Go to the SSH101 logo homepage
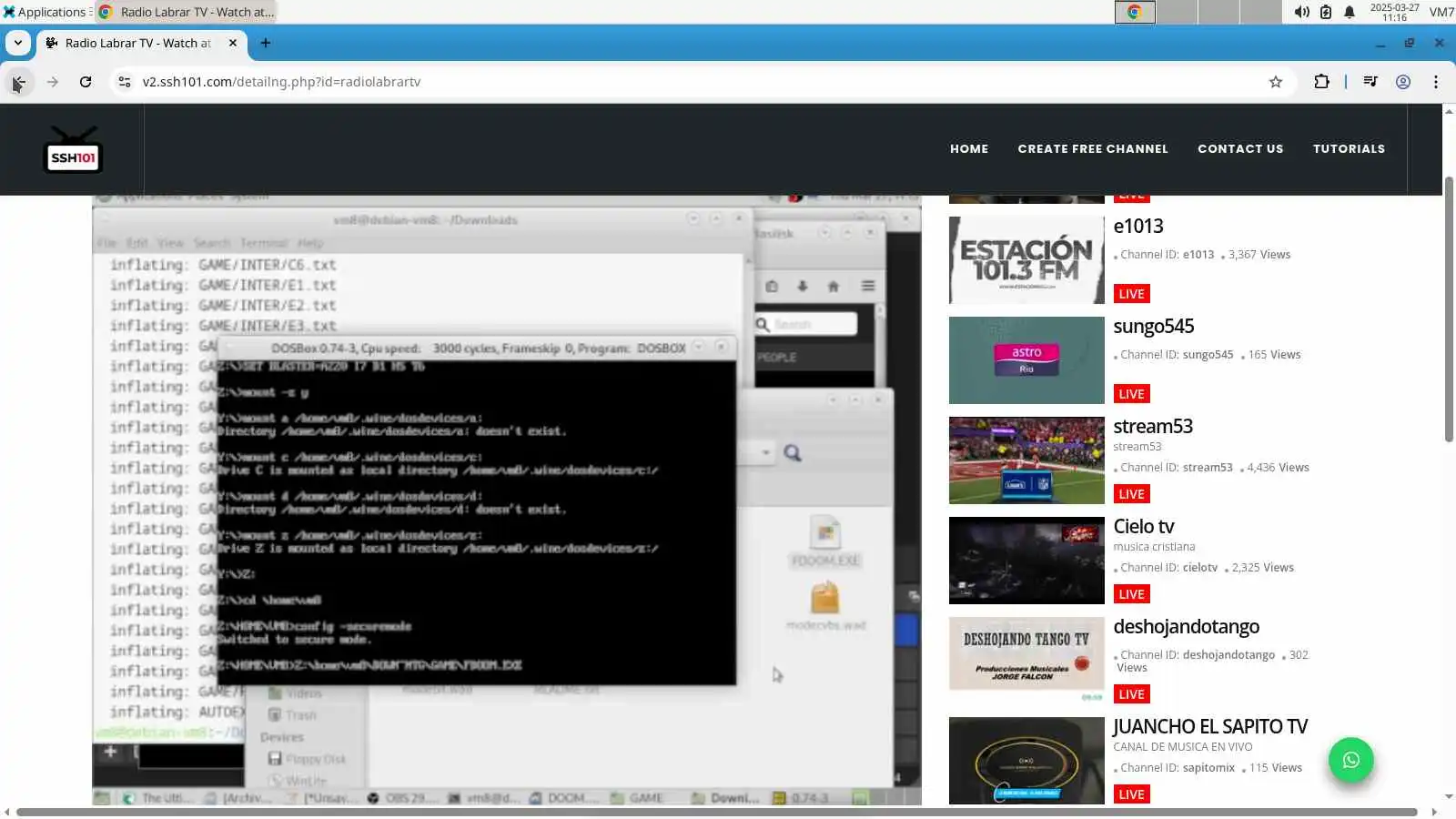 pos(73,150)
